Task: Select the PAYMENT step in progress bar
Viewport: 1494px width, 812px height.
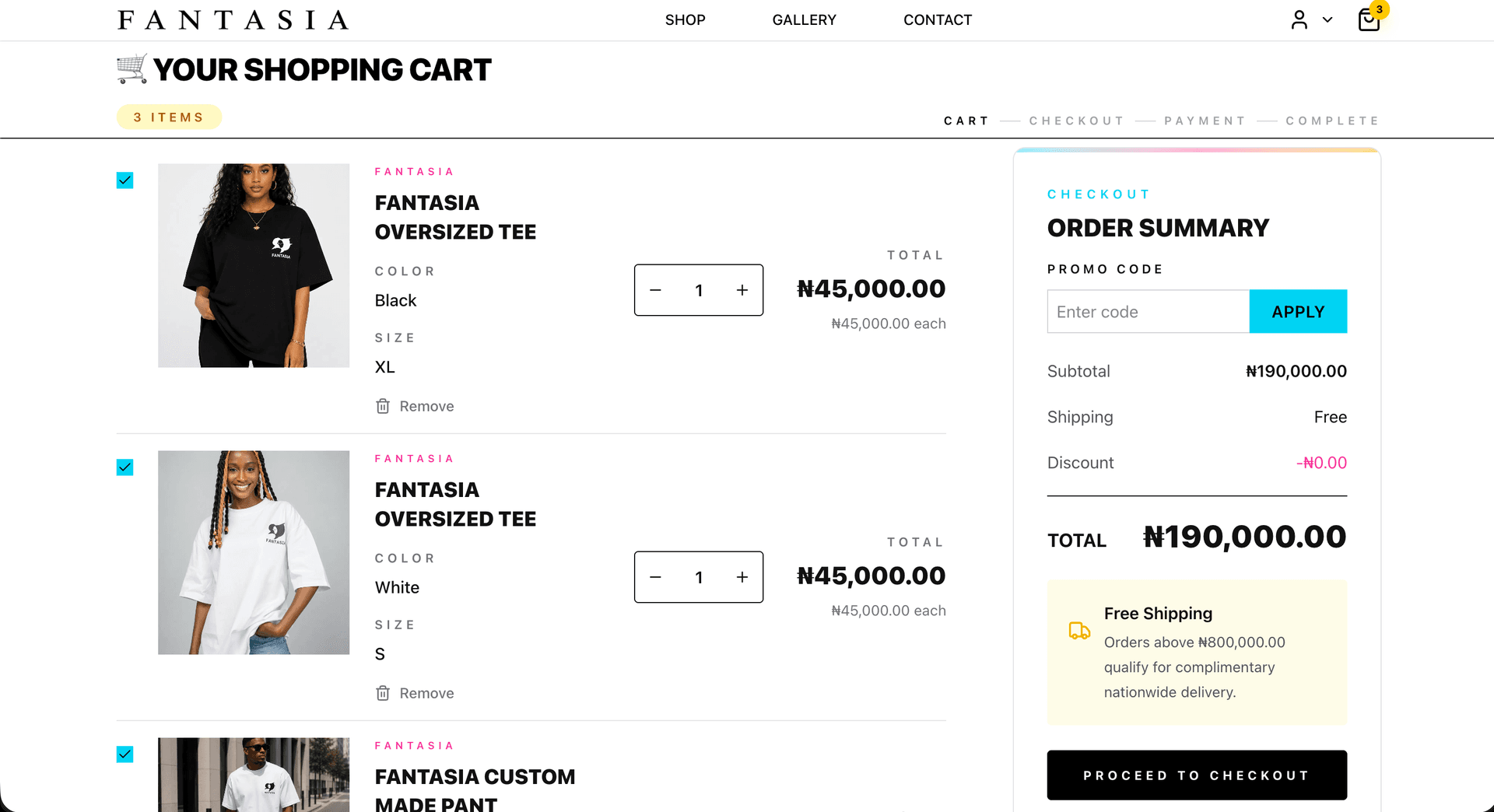Action: (x=1205, y=121)
